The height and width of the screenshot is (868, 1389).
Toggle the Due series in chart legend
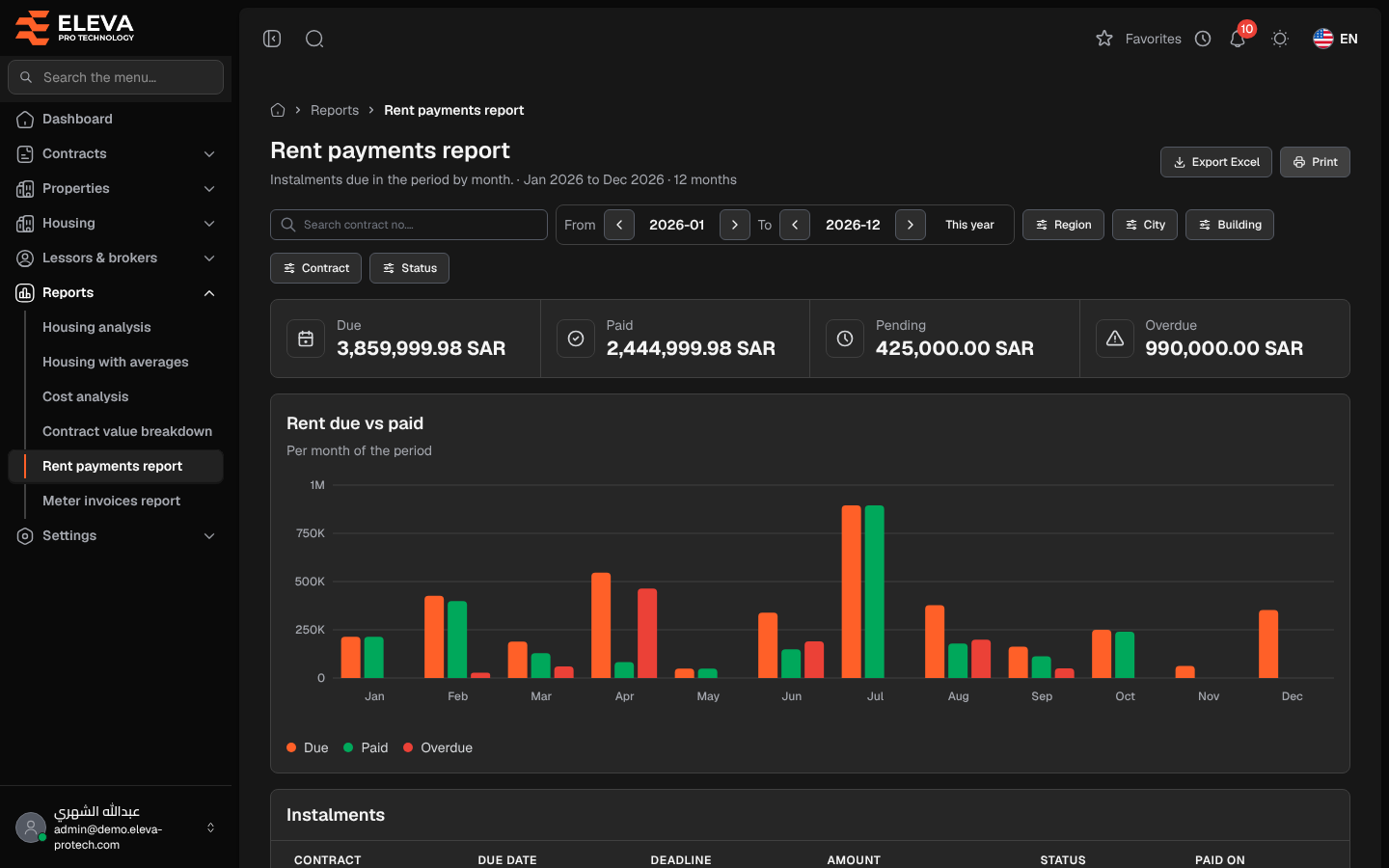[x=308, y=747]
